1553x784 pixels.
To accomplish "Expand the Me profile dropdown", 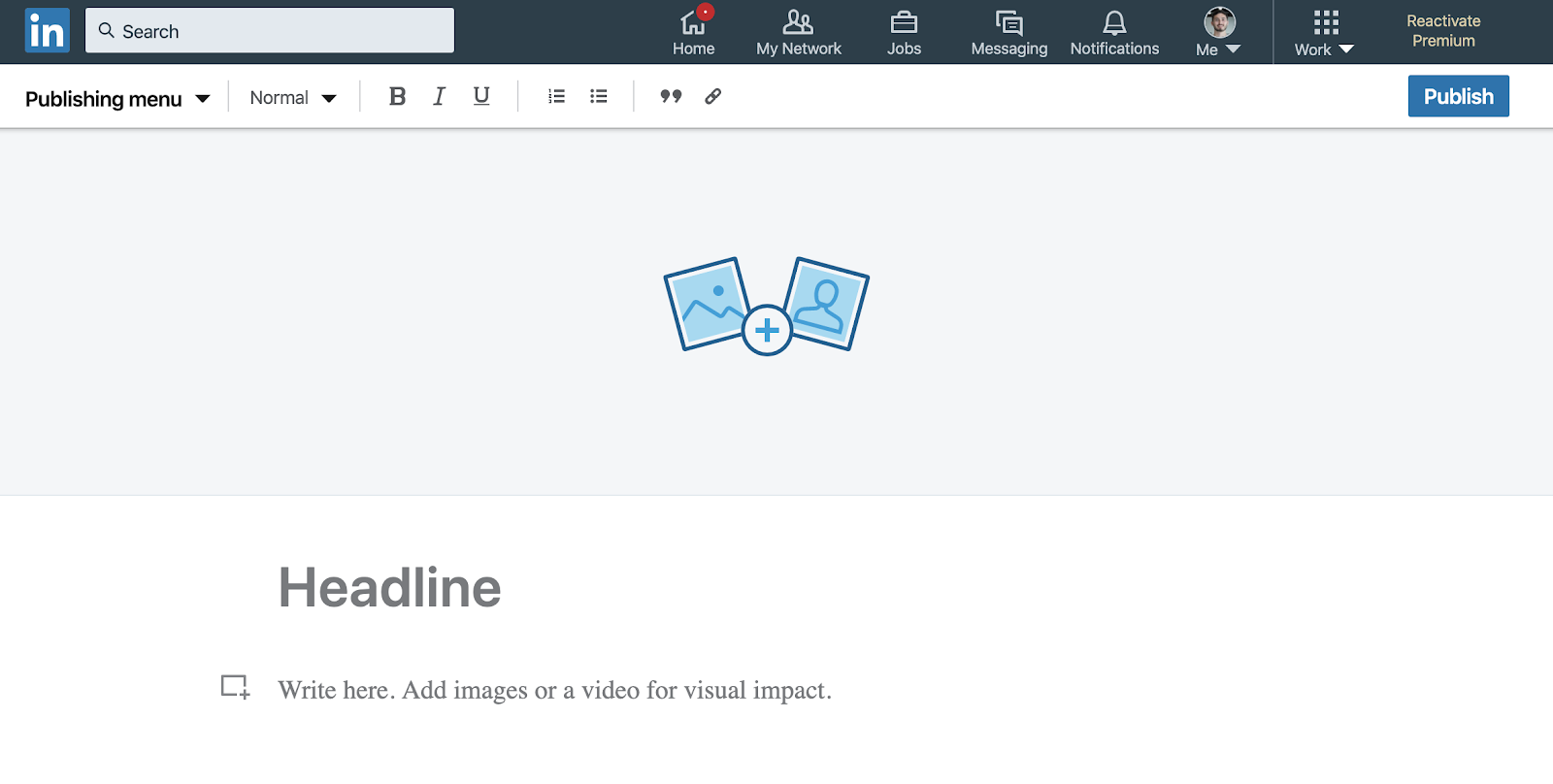I will [1218, 33].
